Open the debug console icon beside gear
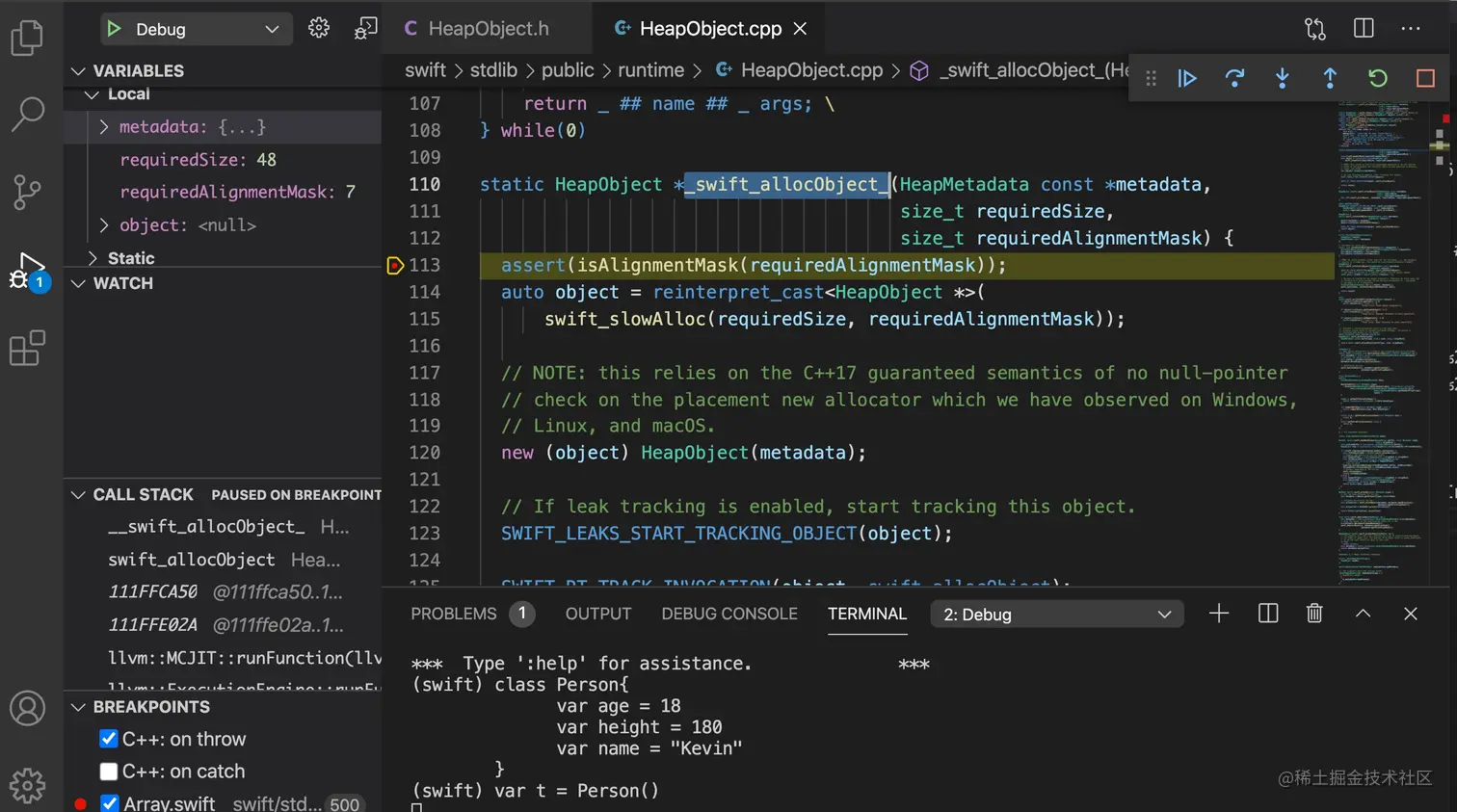This screenshot has width=1457, height=812. [x=365, y=29]
